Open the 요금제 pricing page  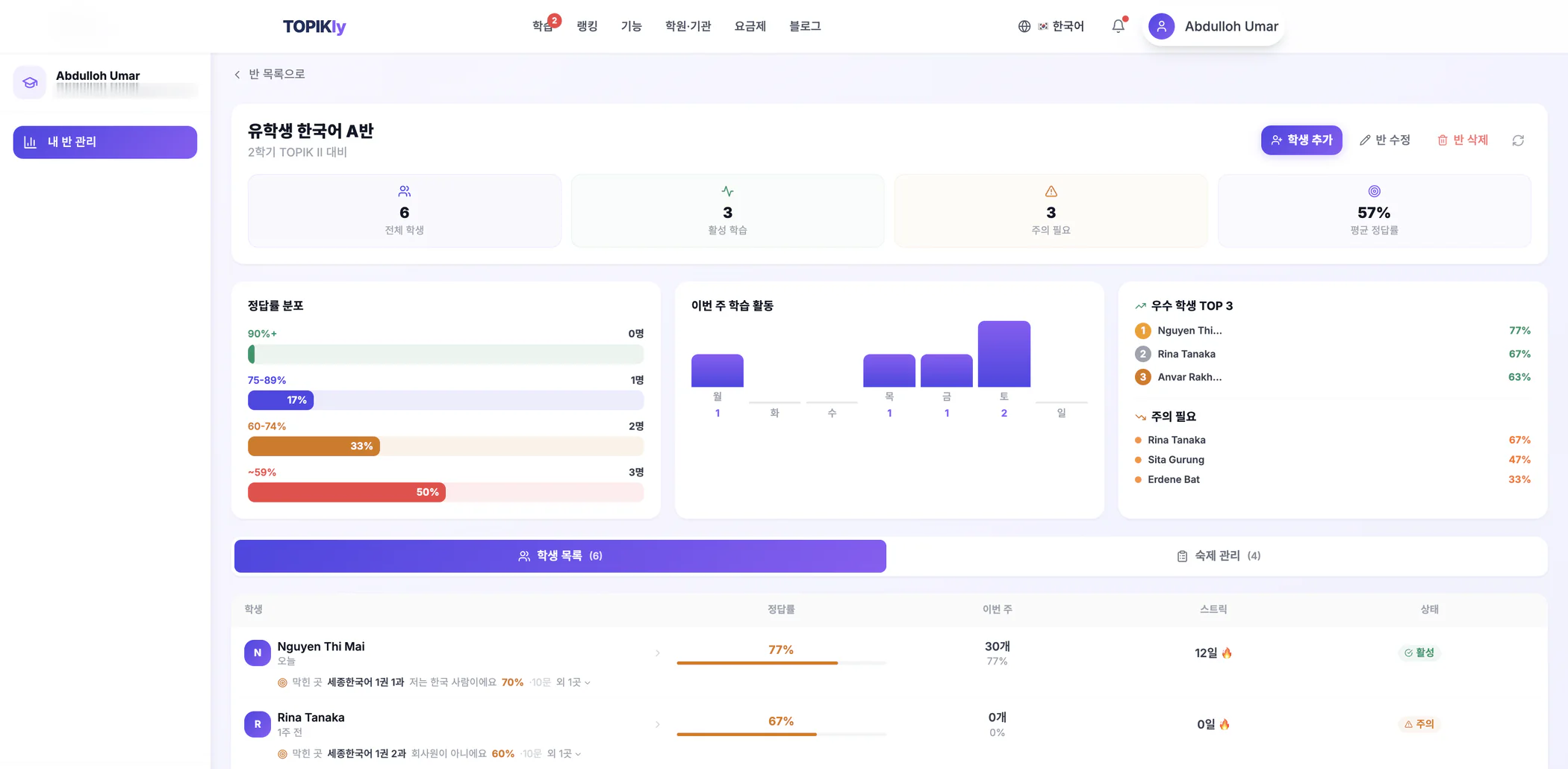[x=750, y=26]
